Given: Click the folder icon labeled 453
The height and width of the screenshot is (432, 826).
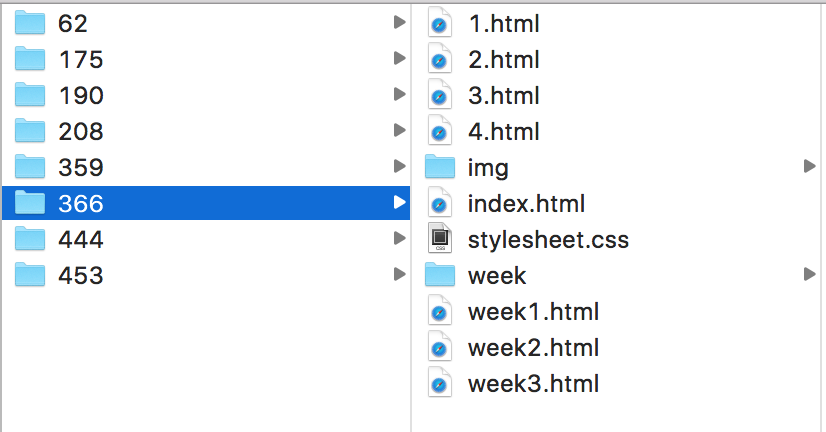Looking at the screenshot, I should [30, 275].
